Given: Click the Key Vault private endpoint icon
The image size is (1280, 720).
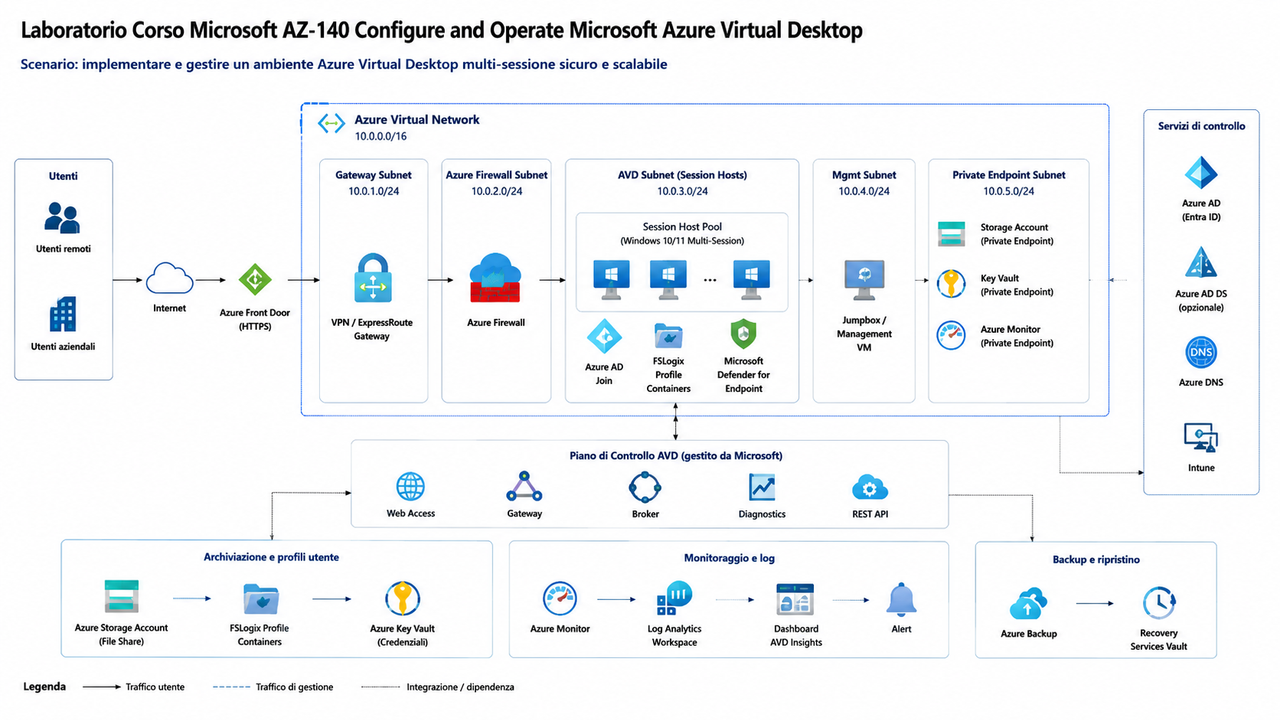Looking at the screenshot, I should coord(951,284).
